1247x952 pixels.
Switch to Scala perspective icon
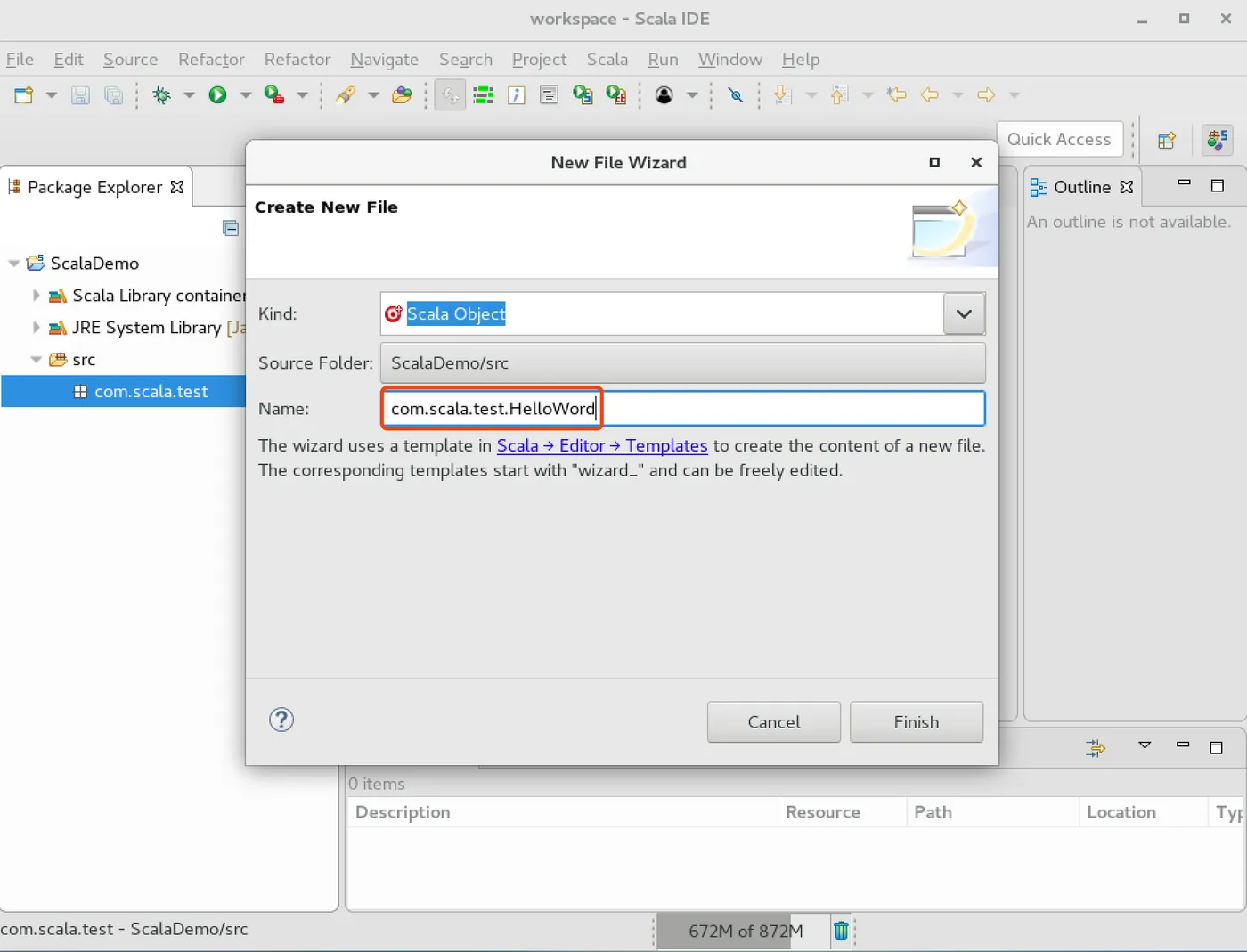tap(1217, 139)
